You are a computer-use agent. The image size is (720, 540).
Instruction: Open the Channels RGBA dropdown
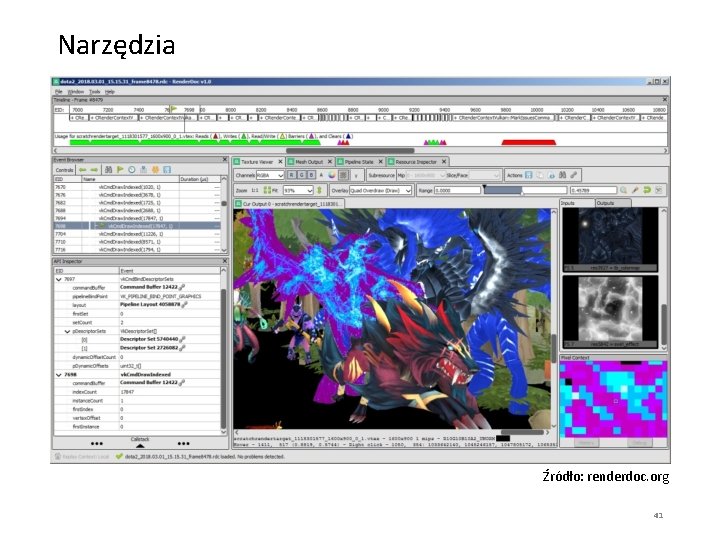270,175
